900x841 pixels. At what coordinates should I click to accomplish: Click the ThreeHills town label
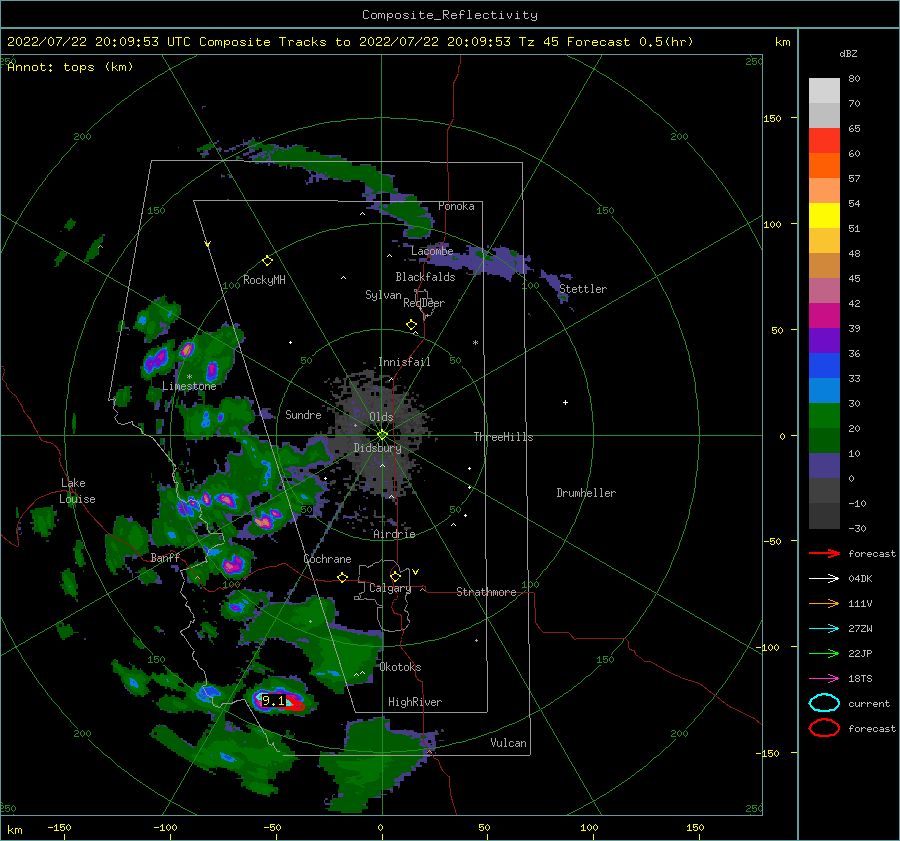[503, 437]
